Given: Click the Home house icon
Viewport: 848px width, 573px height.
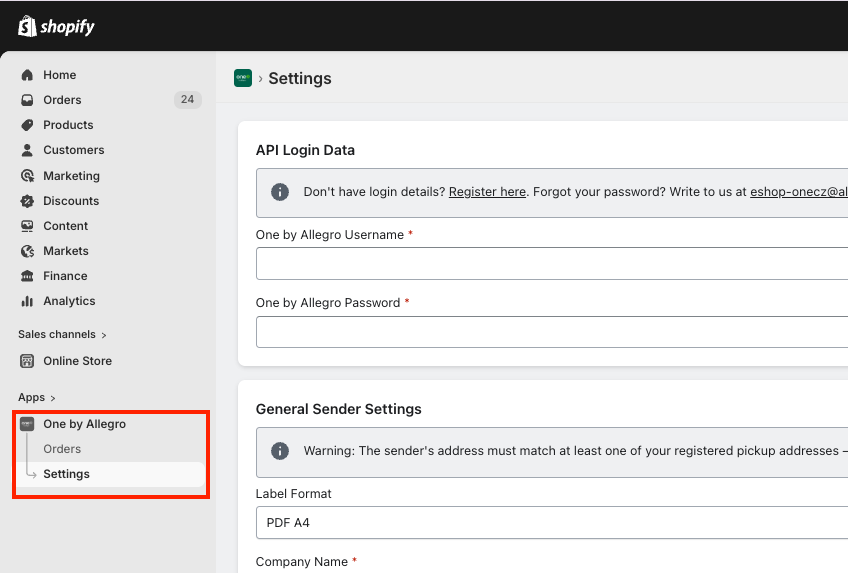Looking at the screenshot, I should 27,75.
